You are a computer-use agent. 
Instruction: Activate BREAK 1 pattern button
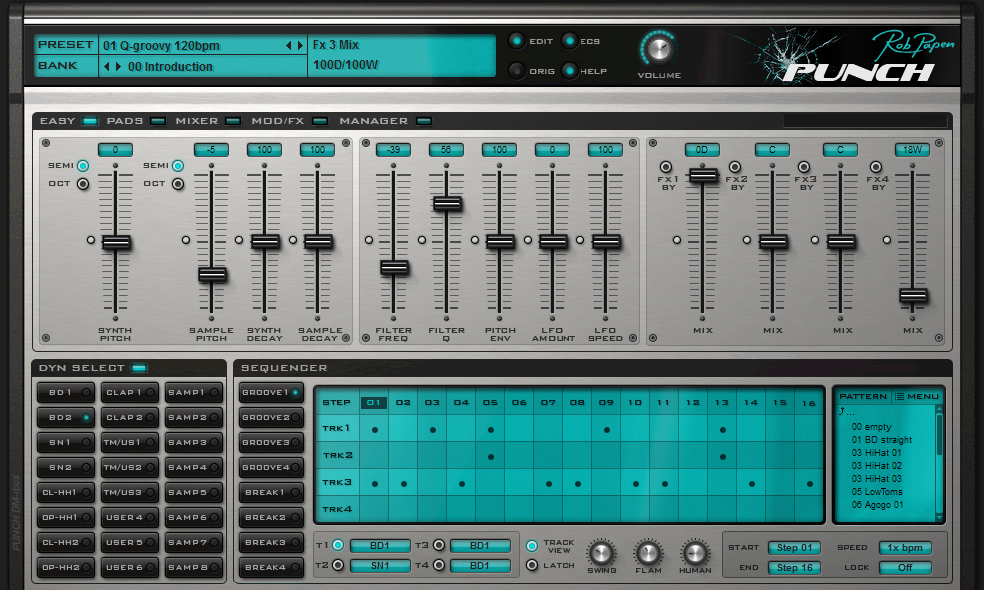tap(271, 493)
